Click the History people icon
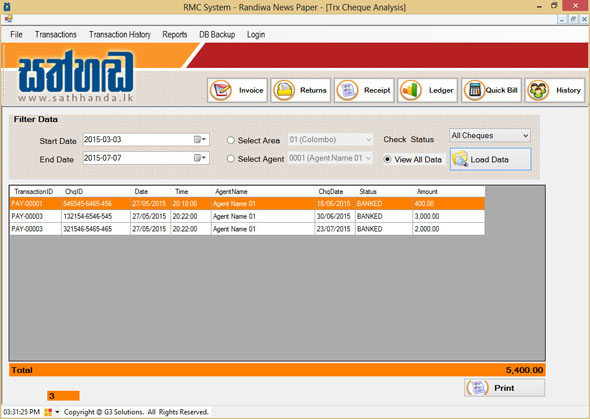 point(538,90)
